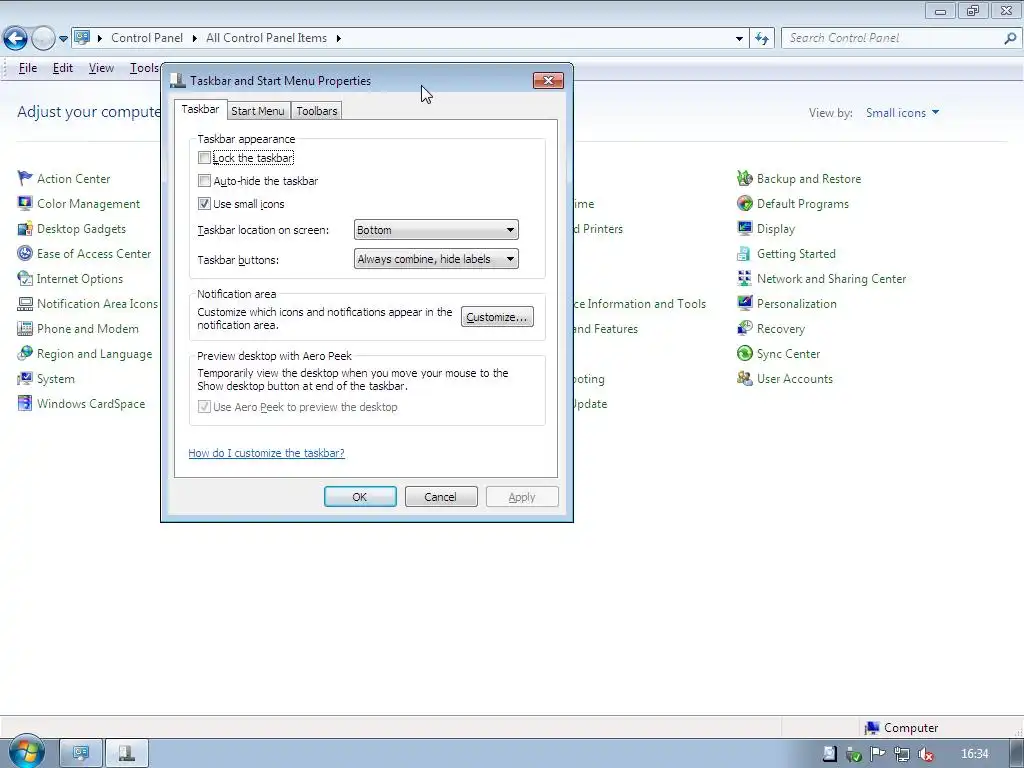Screen dimensions: 1024x768
Task: Open How do I customize the taskbar link
Action: [x=266, y=453]
